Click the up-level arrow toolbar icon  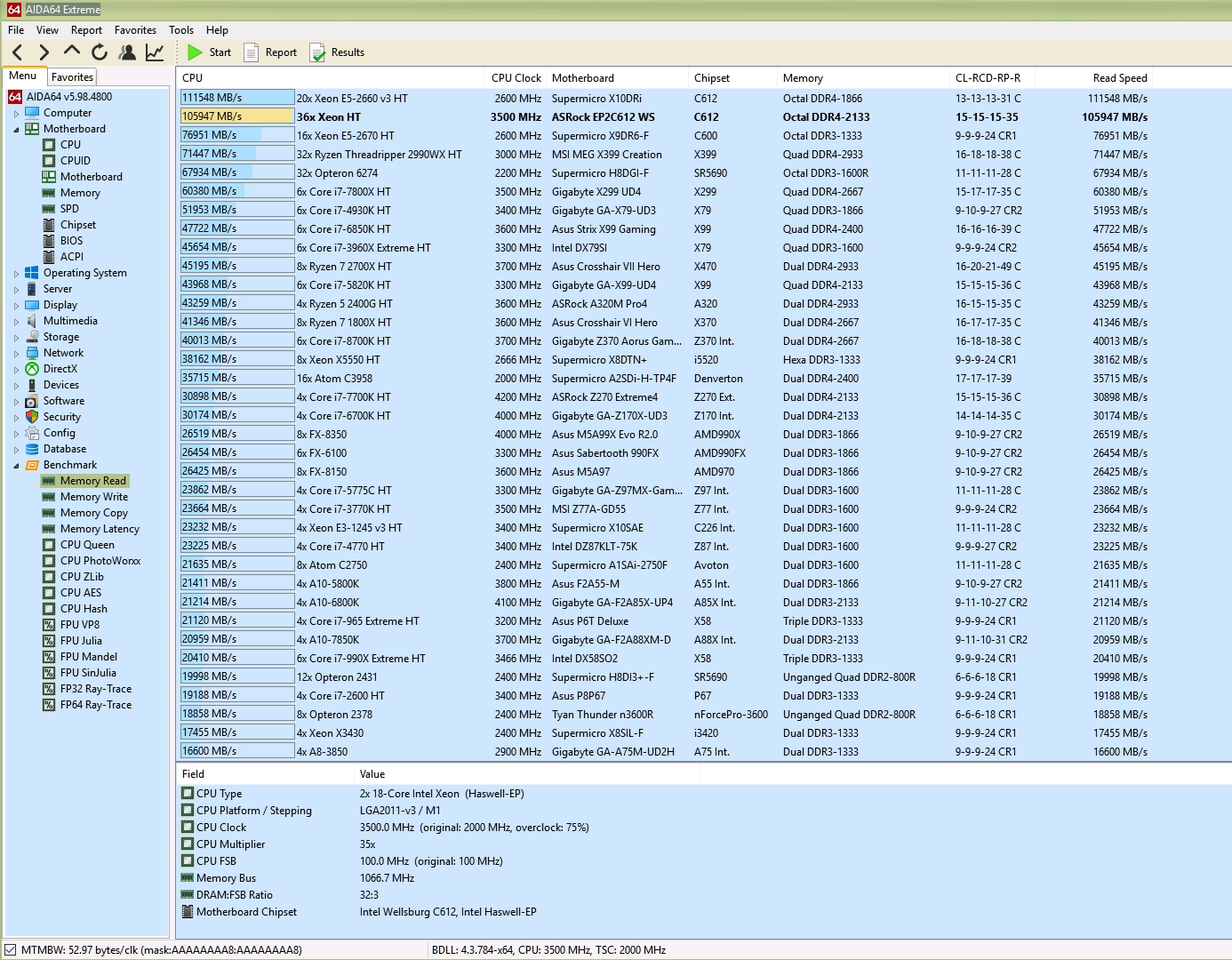[x=72, y=52]
